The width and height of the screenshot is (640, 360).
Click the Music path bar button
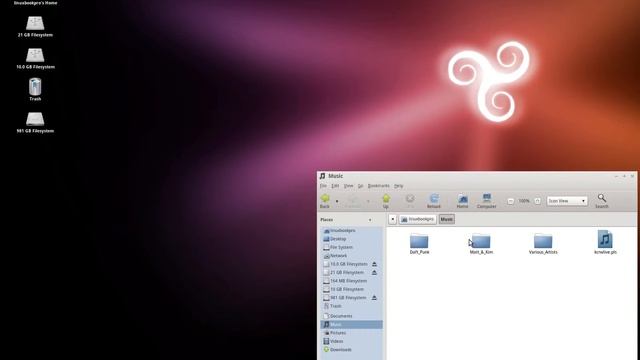coord(447,219)
